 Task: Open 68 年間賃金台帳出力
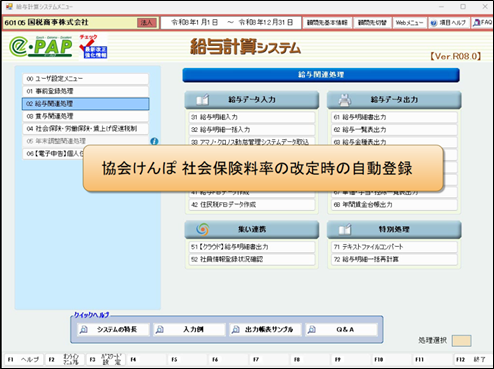pos(394,205)
